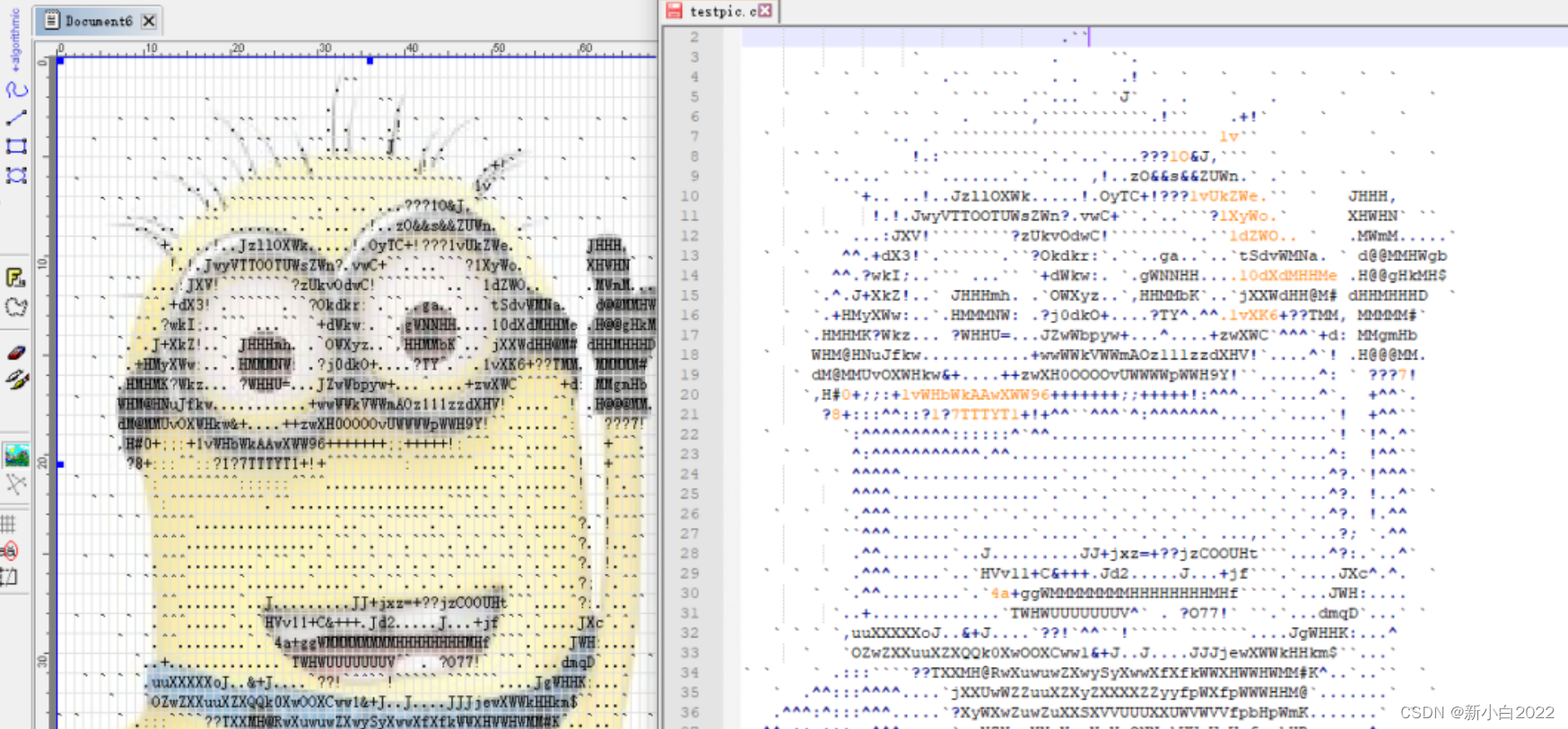This screenshot has height=729, width=1568.
Task: Click line number 36 in editor gutter
Action: tap(689, 712)
